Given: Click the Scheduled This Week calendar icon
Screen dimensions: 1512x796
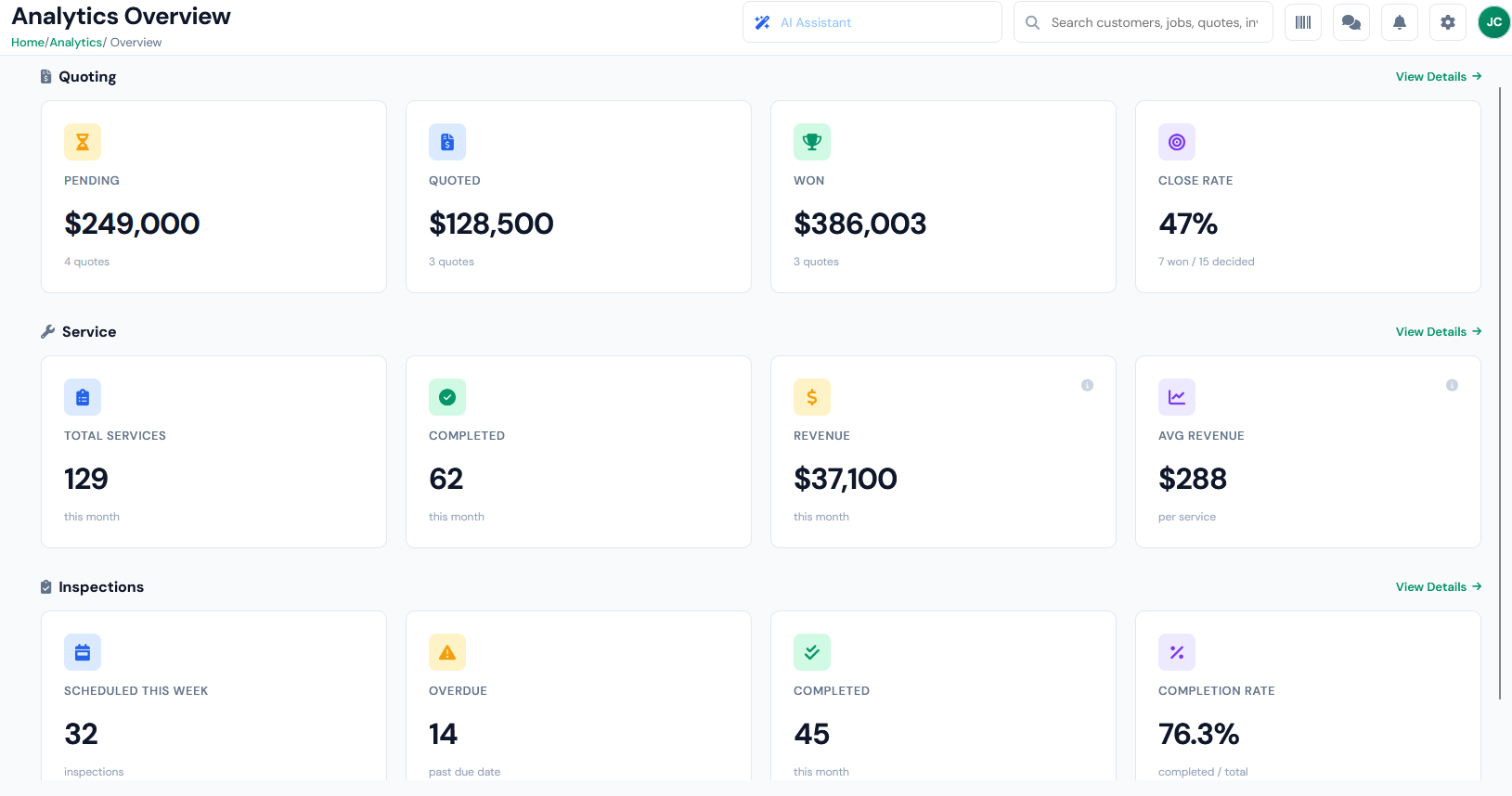Looking at the screenshot, I should 83,652.
